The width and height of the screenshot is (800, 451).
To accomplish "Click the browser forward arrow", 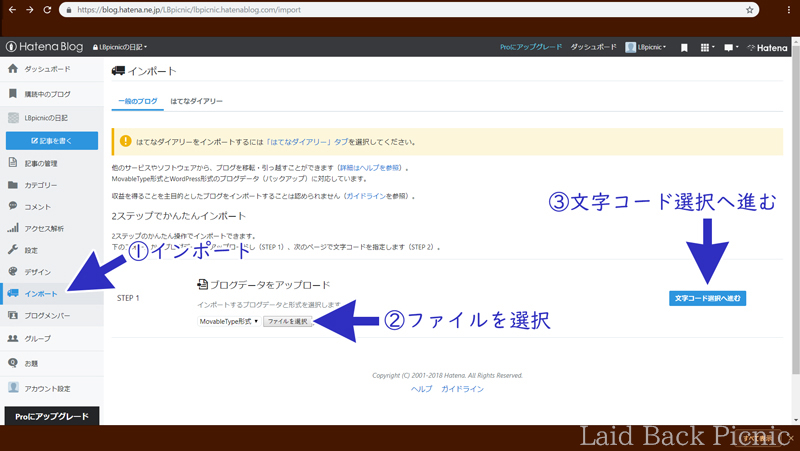I will 30,10.
